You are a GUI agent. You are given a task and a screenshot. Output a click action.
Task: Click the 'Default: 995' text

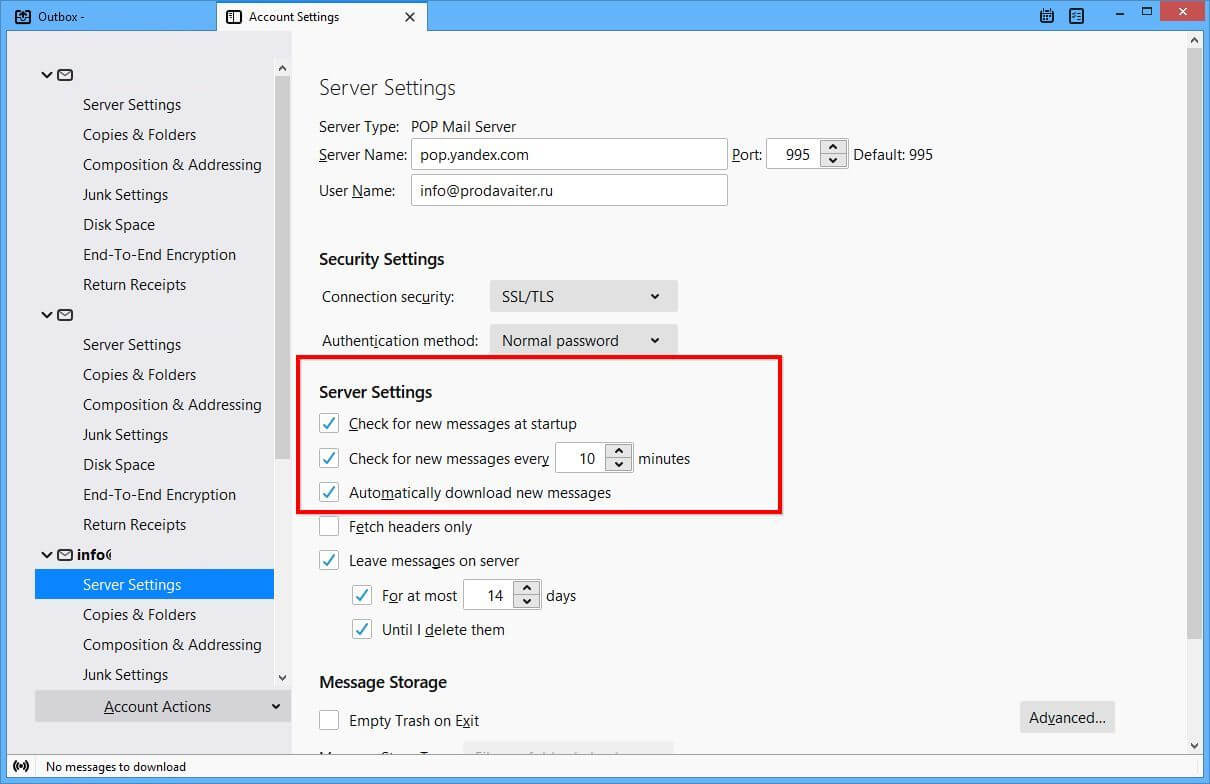[x=893, y=155]
